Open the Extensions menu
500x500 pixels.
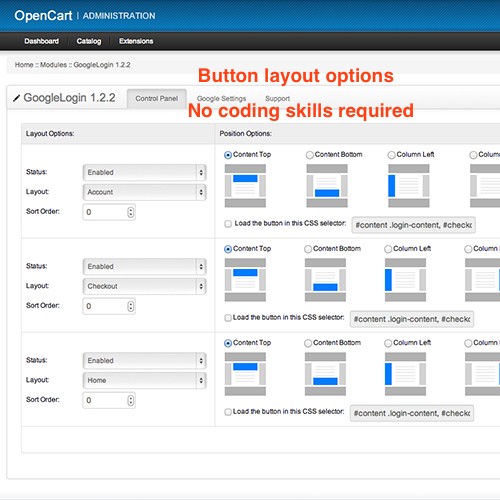[136, 41]
